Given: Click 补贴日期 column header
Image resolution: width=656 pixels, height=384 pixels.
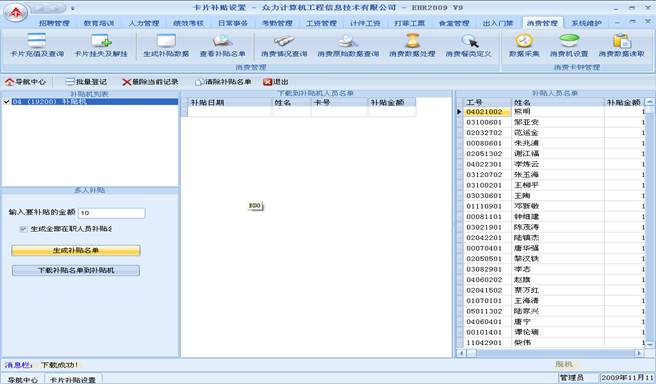Looking at the screenshot, I should coord(230,102).
